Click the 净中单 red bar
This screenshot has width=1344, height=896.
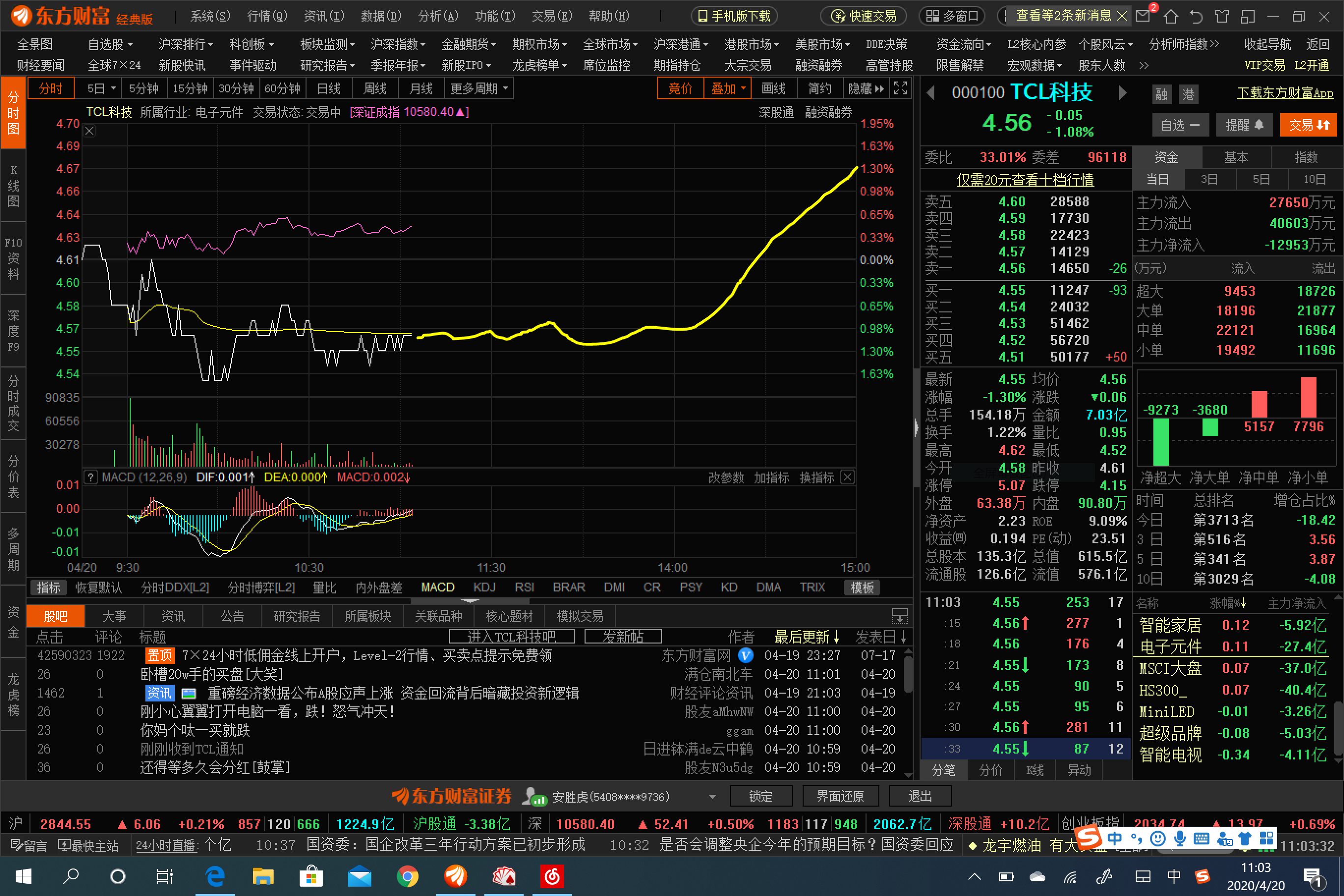click(x=1259, y=405)
